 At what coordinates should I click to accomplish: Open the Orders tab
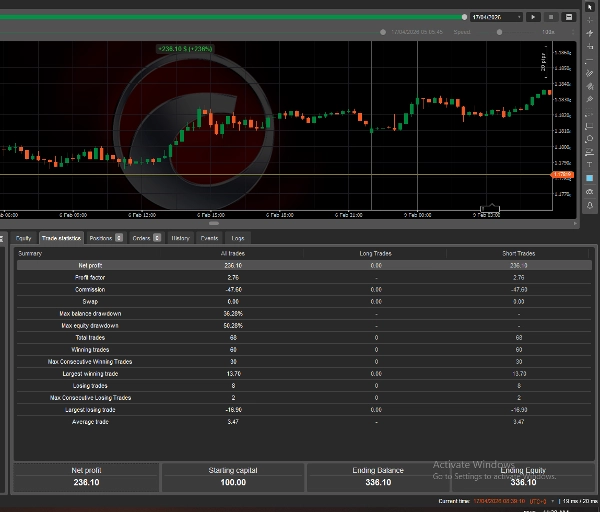[146, 238]
